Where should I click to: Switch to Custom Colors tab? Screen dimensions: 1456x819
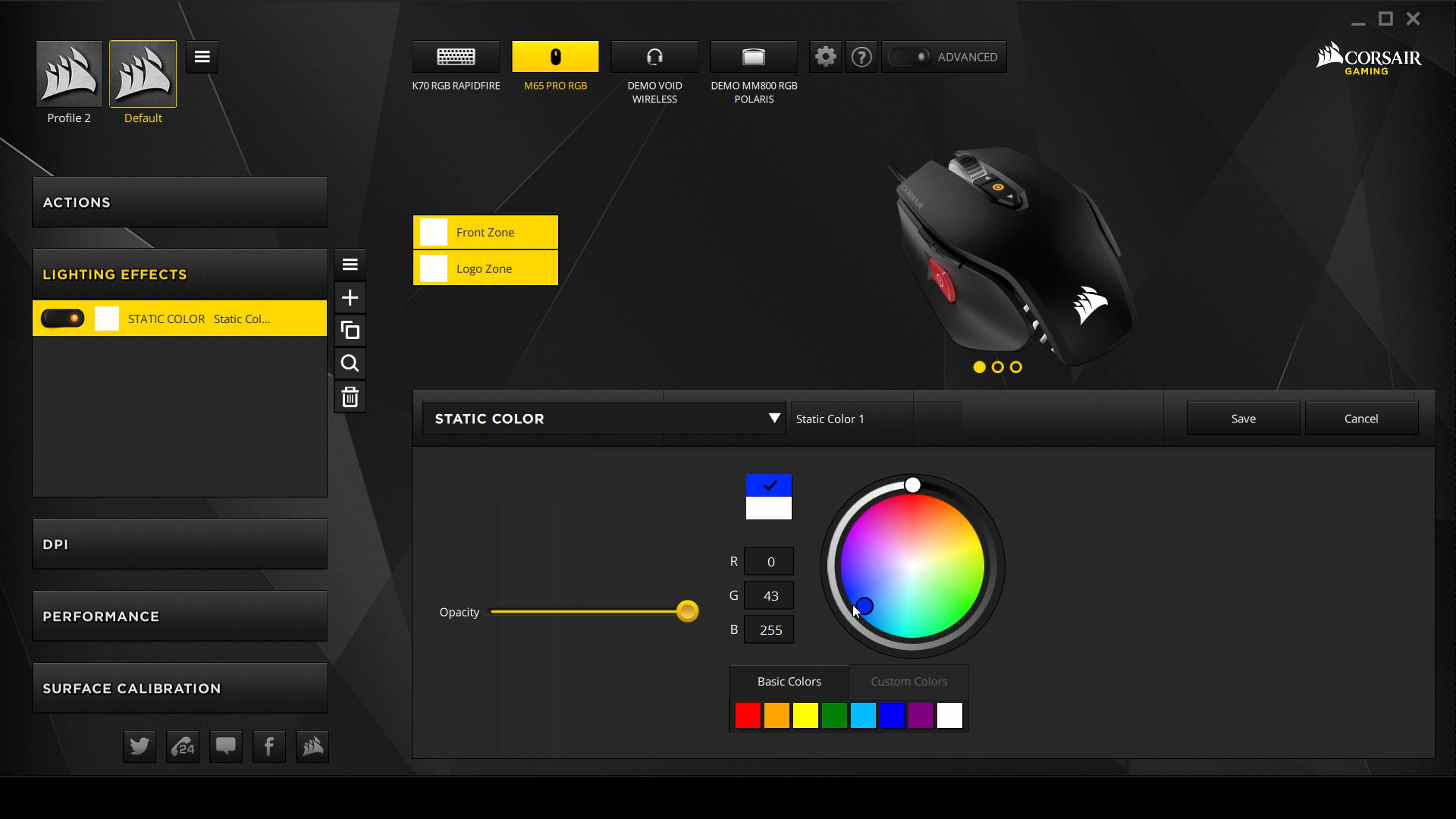(908, 681)
